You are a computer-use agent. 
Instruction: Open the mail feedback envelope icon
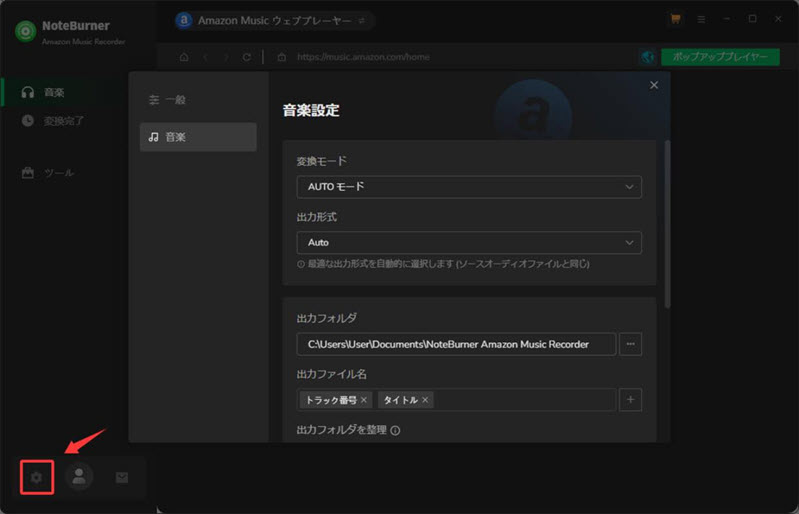(122, 477)
